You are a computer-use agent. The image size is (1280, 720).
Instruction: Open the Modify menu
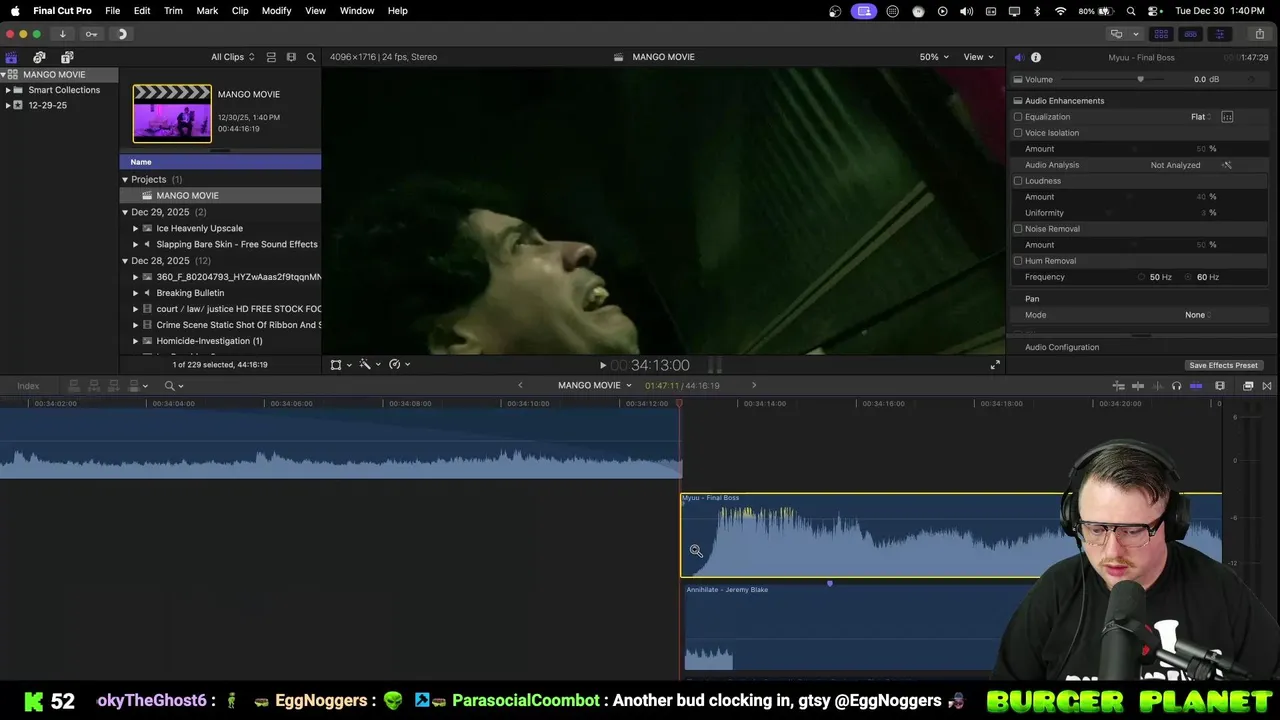point(276,11)
